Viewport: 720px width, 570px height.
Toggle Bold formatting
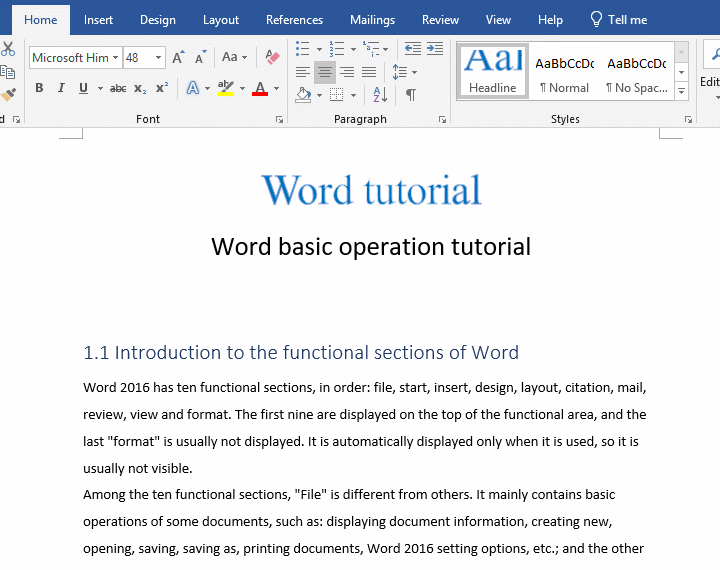pos(39,89)
